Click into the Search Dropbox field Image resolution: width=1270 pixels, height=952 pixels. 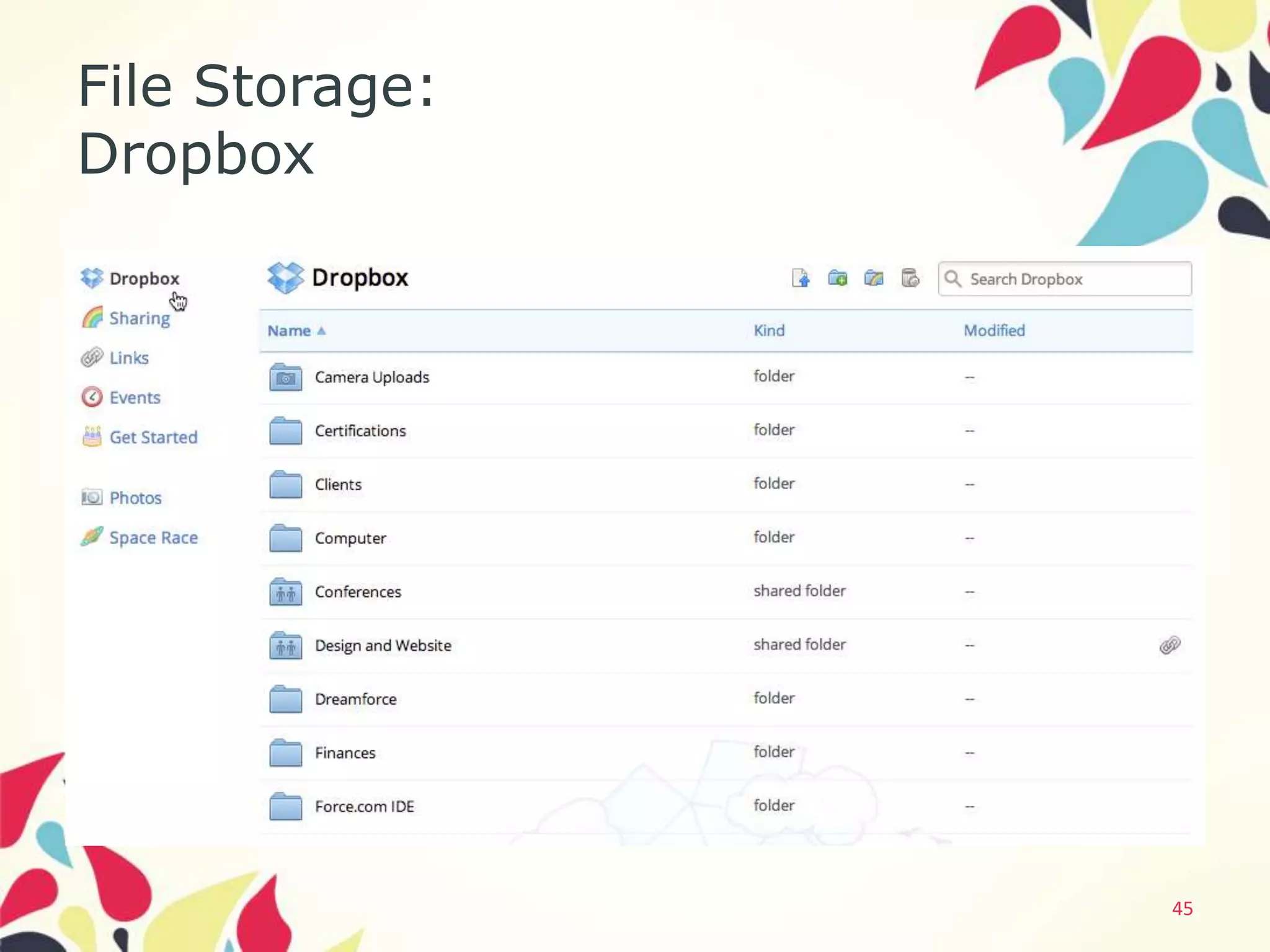(1065, 279)
